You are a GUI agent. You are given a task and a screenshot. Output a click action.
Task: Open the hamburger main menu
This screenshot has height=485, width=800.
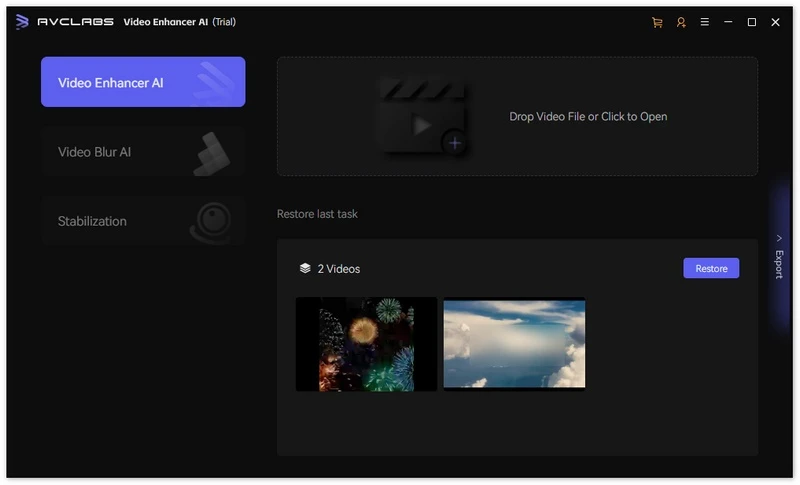705,22
